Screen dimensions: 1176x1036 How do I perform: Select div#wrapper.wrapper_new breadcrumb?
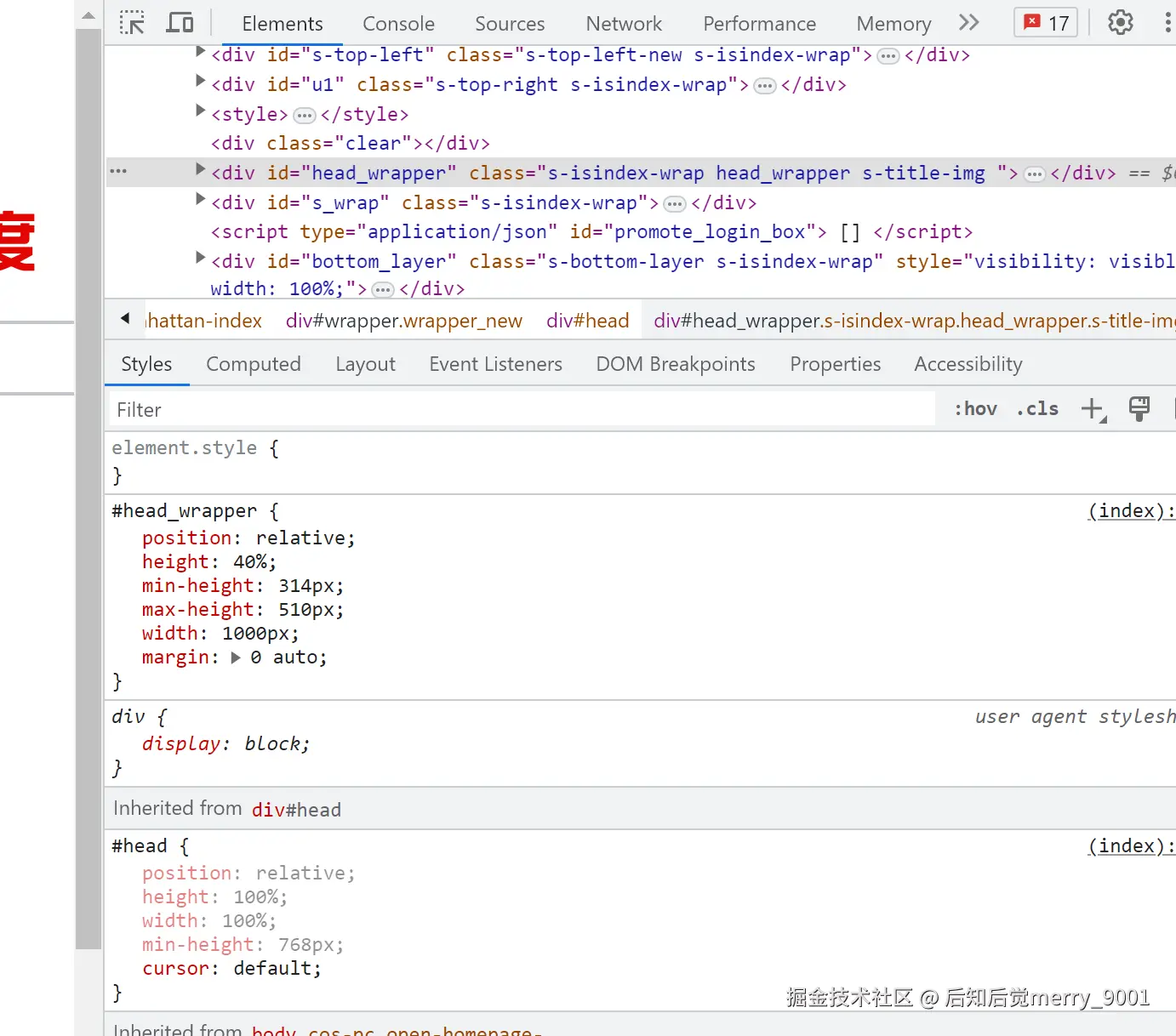tap(404, 320)
